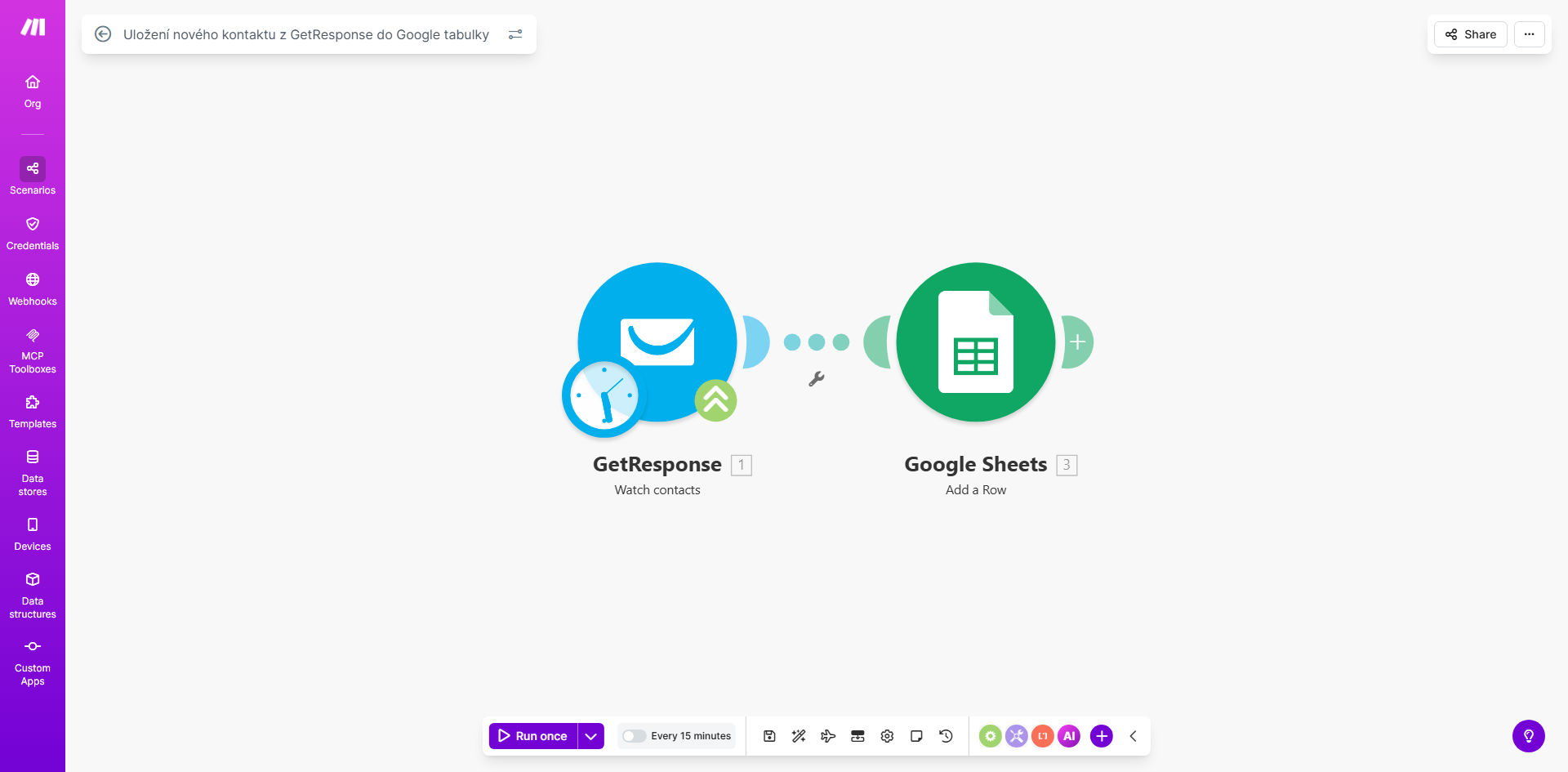The height and width of the screenshot is (772, 1568).
Task: Open Scenarios in sidebar
Action: [33, 176]
